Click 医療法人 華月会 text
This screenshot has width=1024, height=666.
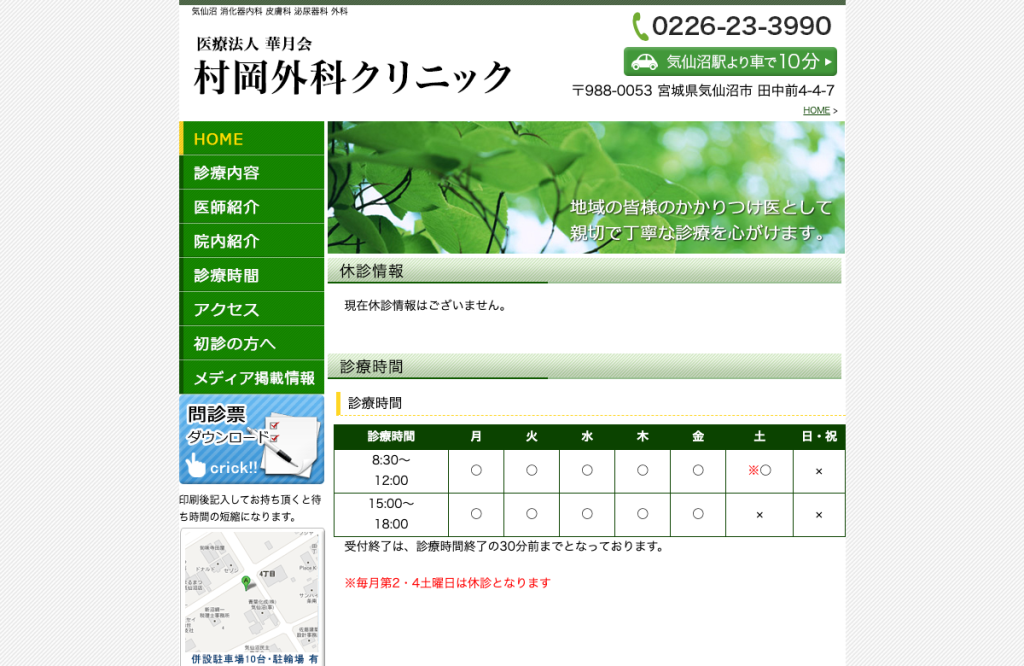coord(255,44)
